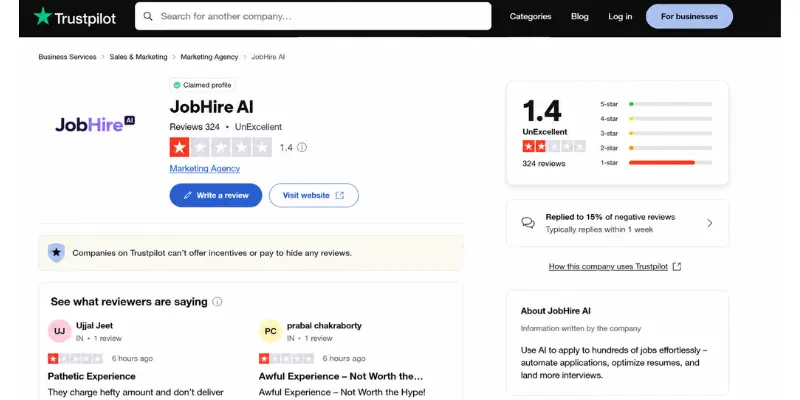This screenshot has width=800, height=400.
Task: Click the JobHire AI breadcrumb text
Action: [x=268, y=57]
